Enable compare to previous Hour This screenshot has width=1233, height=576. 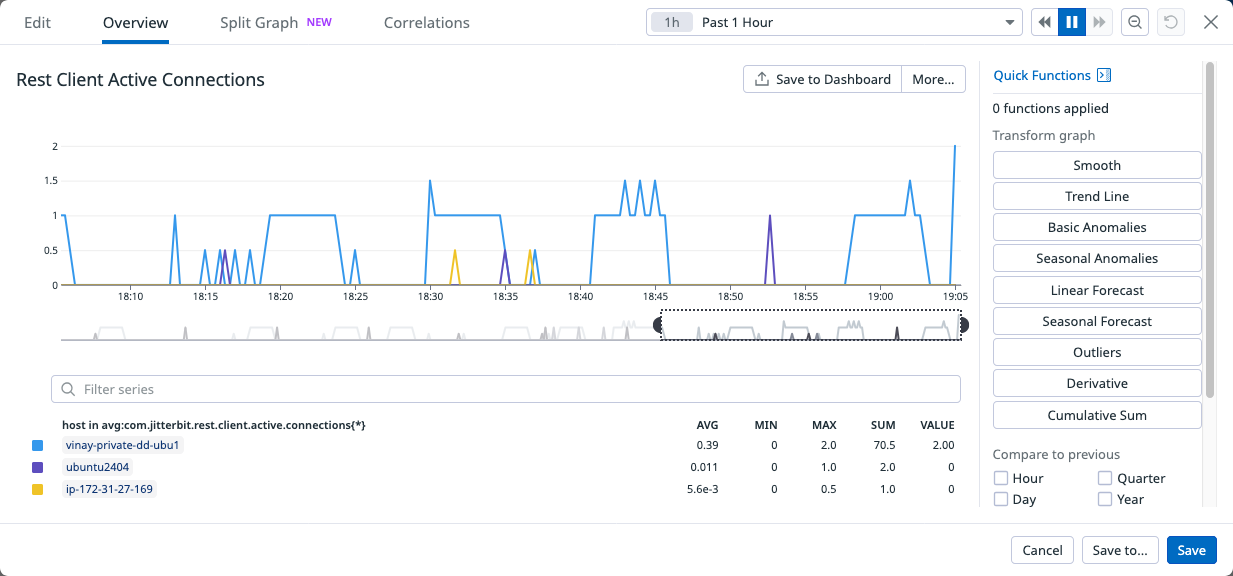pyautogui.click(x=1001, y=478)
